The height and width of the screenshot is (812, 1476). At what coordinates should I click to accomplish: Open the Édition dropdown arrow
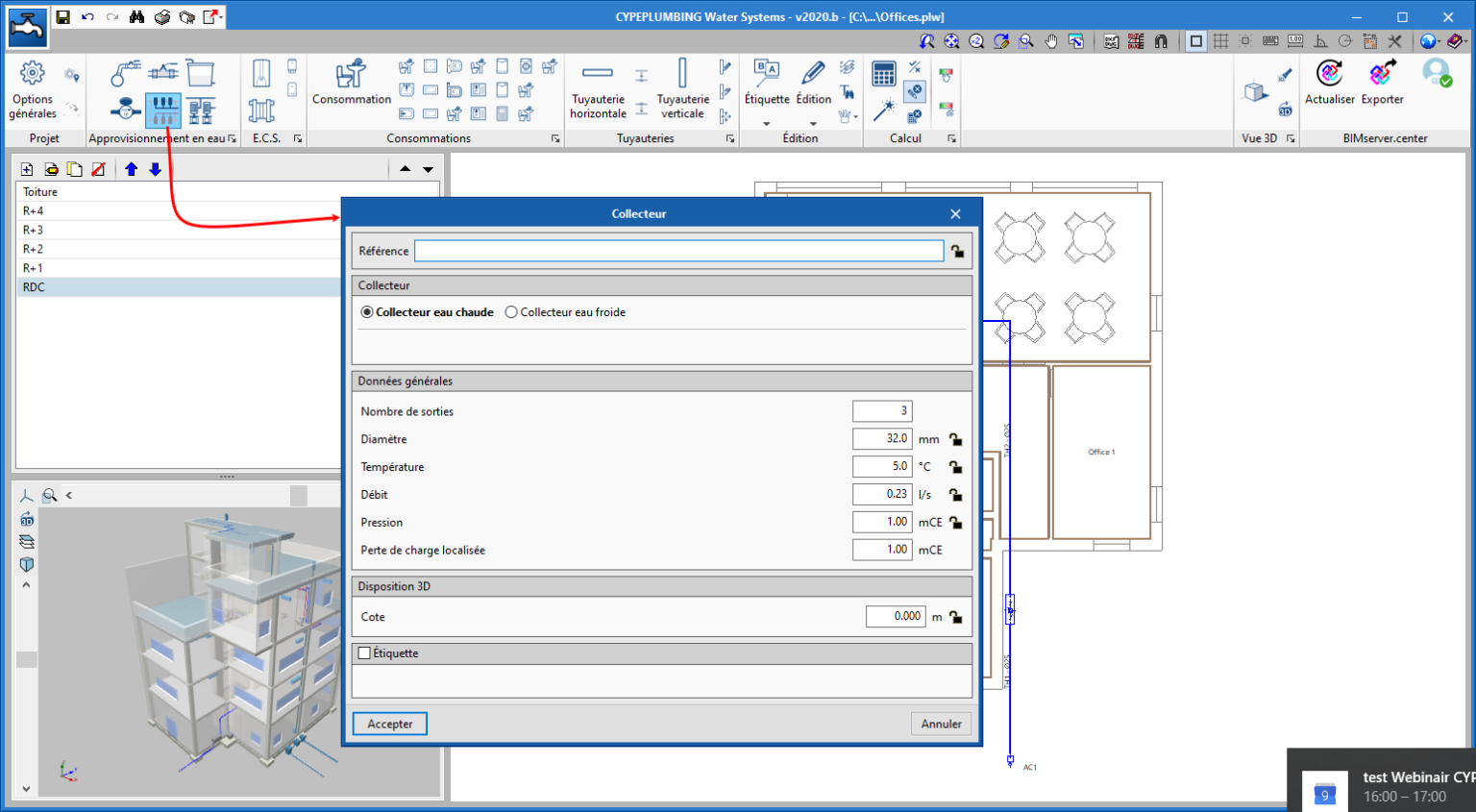point(813,124)
